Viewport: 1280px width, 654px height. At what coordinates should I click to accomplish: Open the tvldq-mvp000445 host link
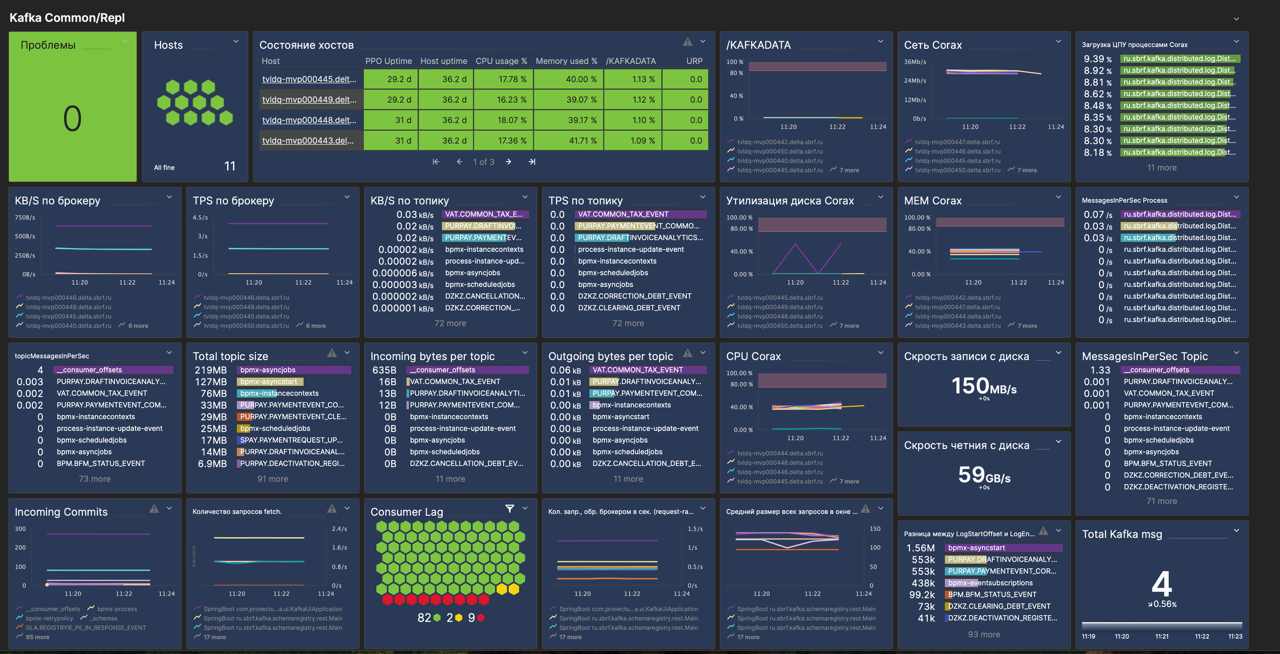(x=305, y=80)
